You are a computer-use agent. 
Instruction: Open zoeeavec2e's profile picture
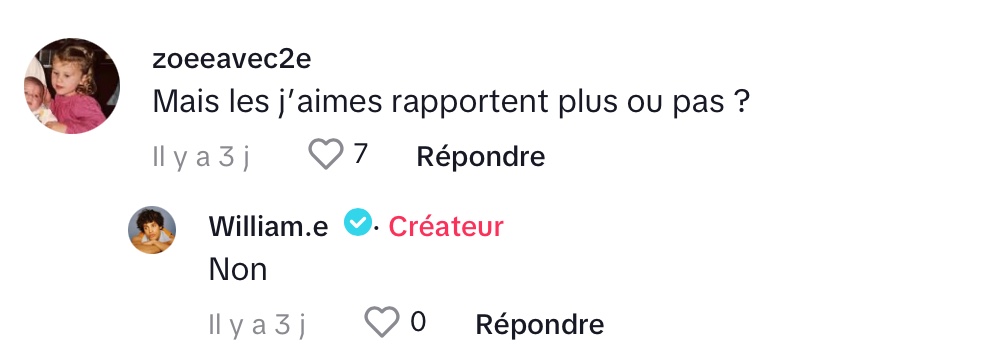[x=72, y=86]
